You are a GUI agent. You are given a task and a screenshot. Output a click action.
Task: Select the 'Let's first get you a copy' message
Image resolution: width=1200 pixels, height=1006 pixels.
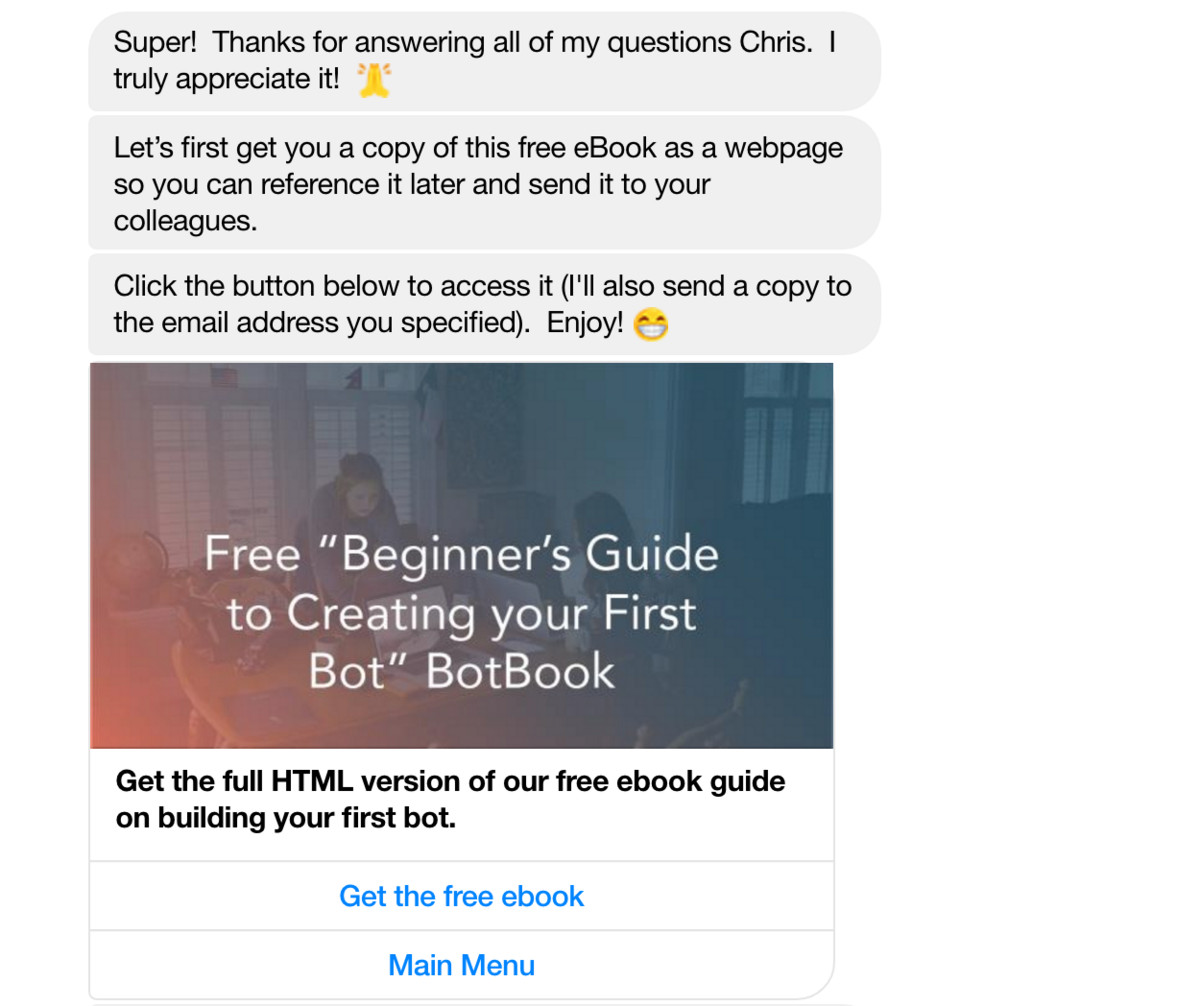pos(484,183)
